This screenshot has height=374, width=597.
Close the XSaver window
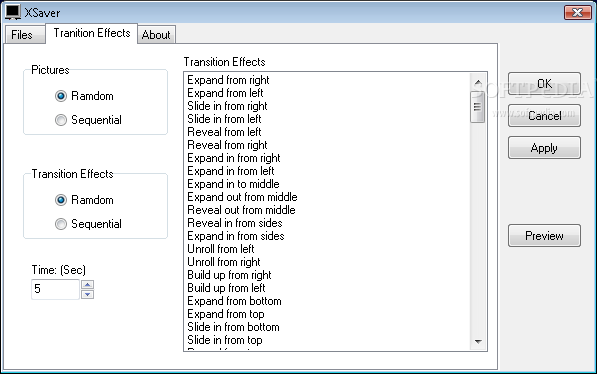point(577,13)
